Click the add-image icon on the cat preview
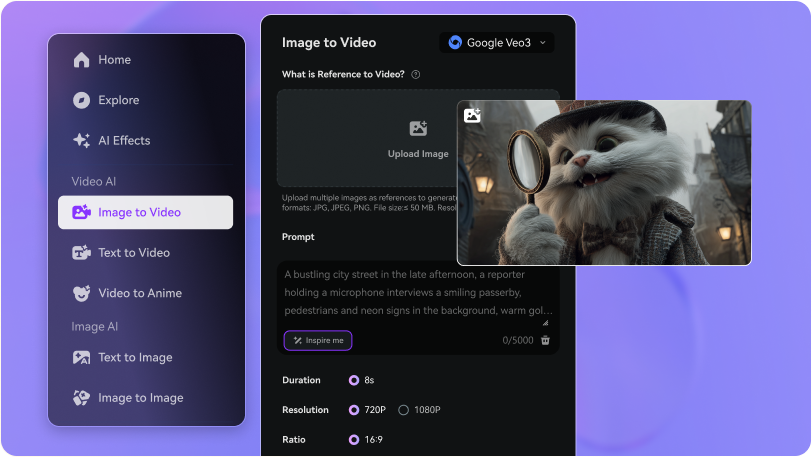The image size is (812, 457). click(x=472, y=115)
